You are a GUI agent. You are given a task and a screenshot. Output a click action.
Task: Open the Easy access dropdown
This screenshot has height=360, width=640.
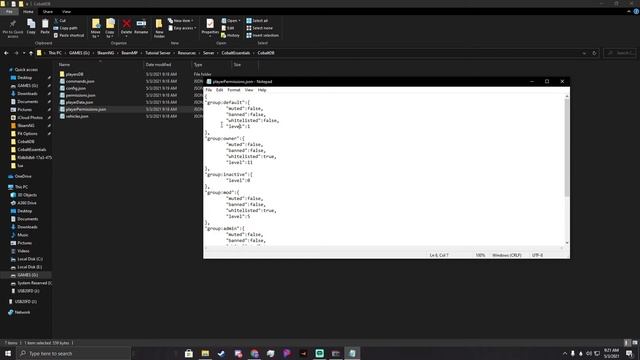[x=182, y=28]
